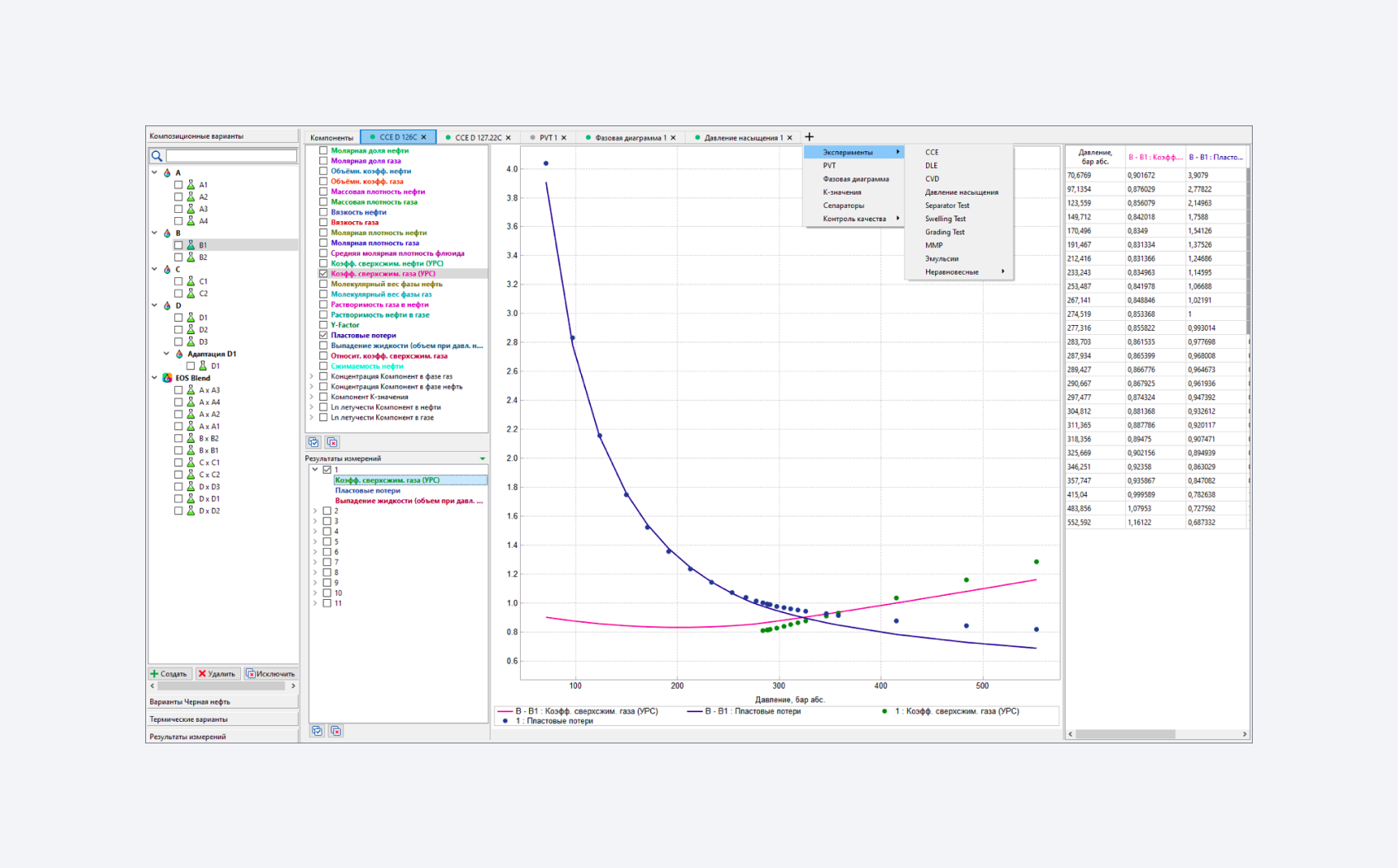The width and height of the screenshot is (1398, 868).
Task: Select the Давление, бар абс. column header
Action: tap(1095, 157)
